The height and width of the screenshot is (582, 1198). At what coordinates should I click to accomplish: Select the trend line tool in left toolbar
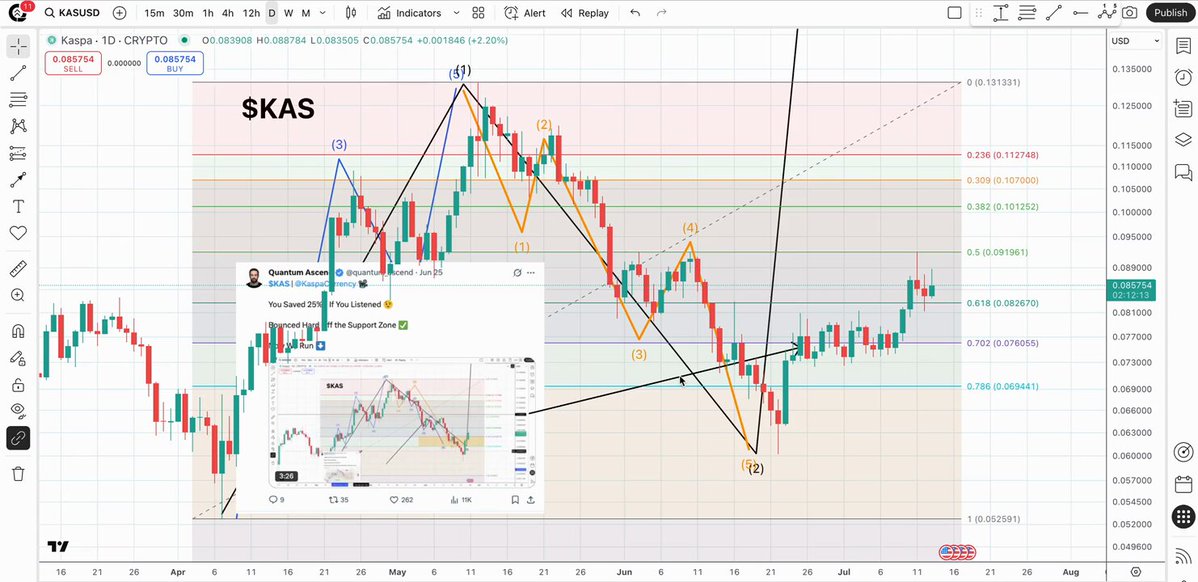coord(18,73)
